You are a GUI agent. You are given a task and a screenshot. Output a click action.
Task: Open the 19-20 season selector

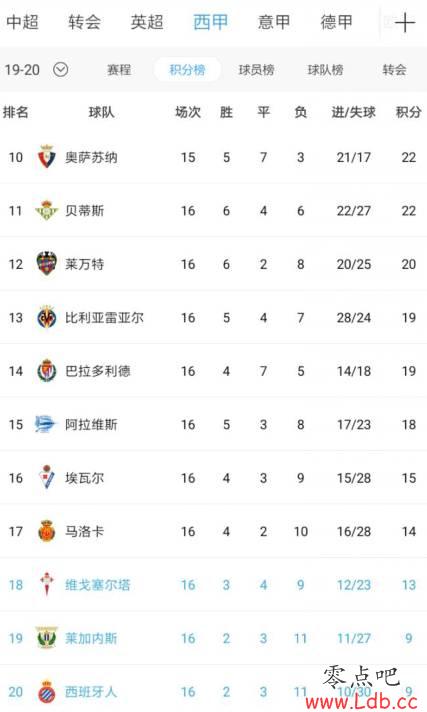pyautogui.click(x=36, y=70)
